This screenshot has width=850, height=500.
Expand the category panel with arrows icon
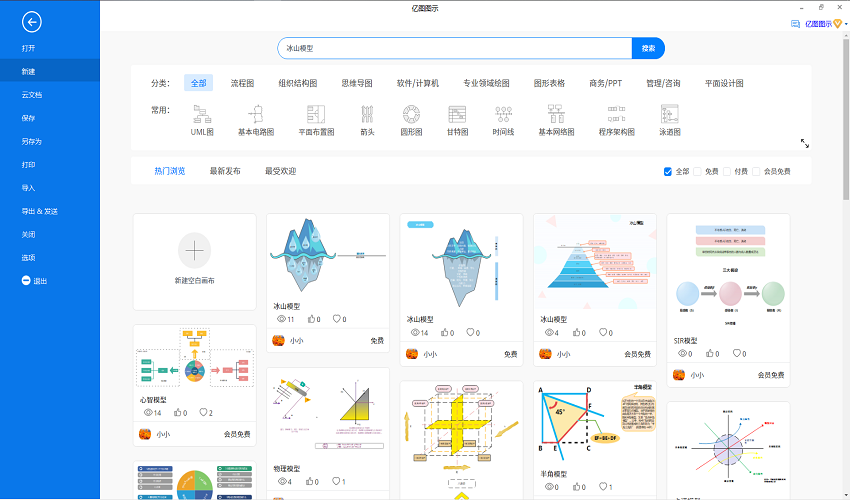point(805,144)
